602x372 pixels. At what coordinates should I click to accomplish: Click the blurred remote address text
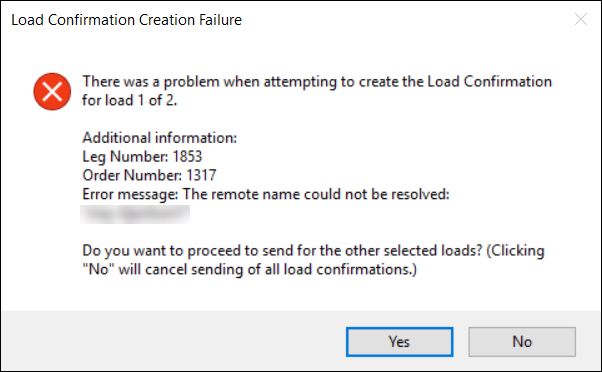(135, 214)
